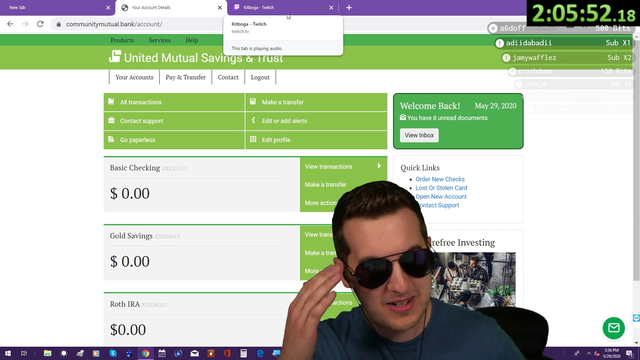Image resolution: width=640 pixels, height=360 pixels.
Task: Select the Logout tab
Action: [260, 77]
